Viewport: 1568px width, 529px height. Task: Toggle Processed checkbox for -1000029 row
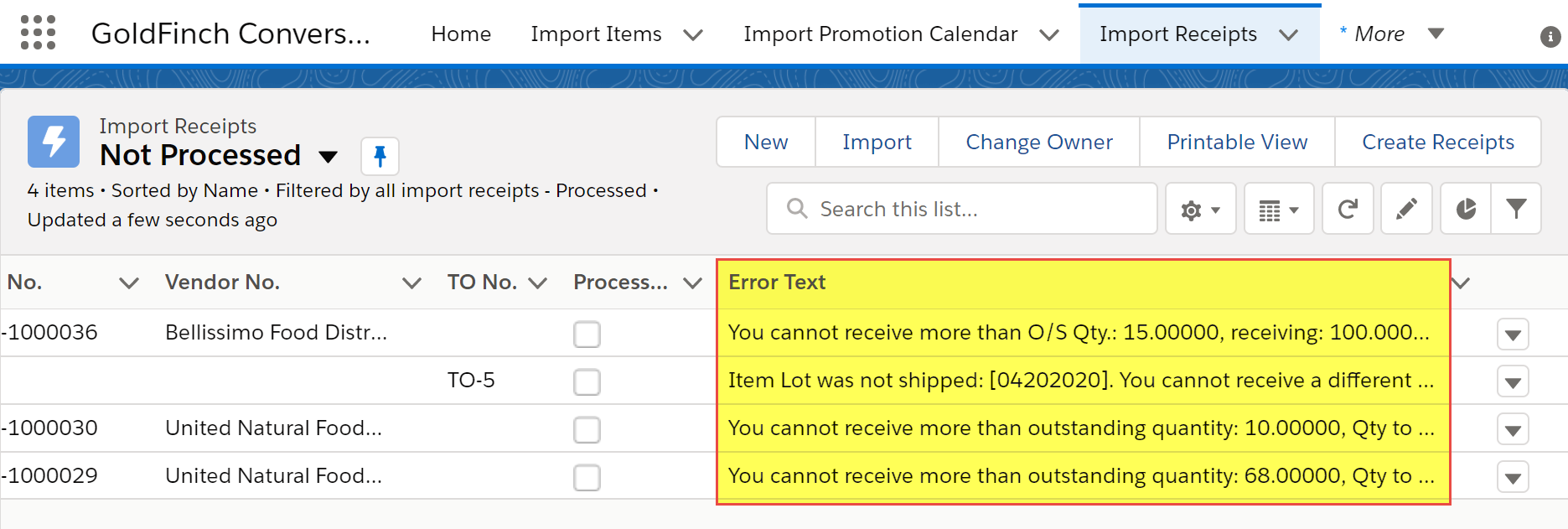pos(587,477)
